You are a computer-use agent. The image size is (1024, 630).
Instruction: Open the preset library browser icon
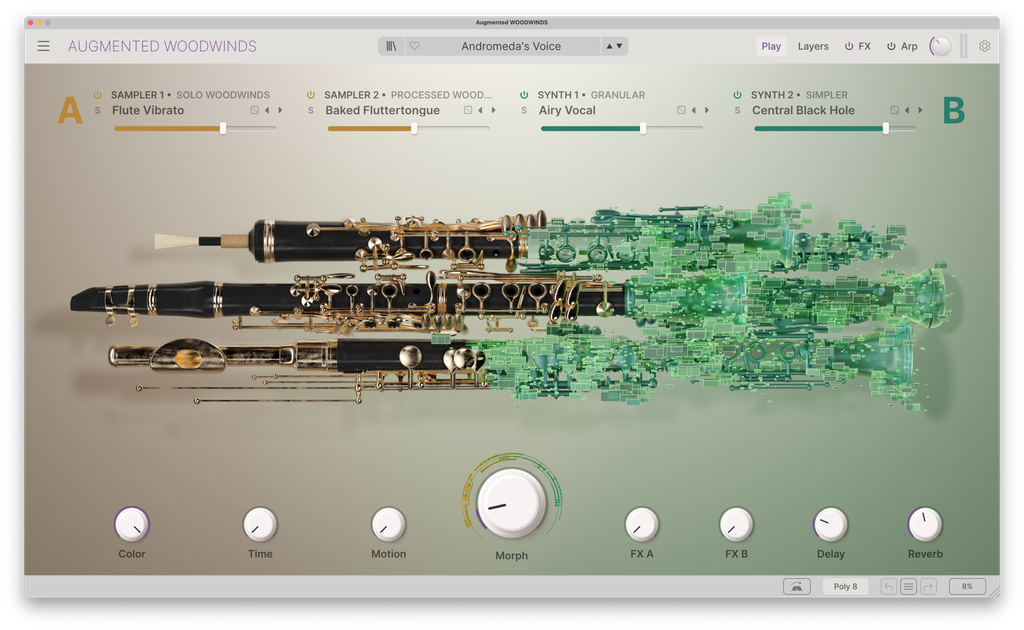click(391, 46)
